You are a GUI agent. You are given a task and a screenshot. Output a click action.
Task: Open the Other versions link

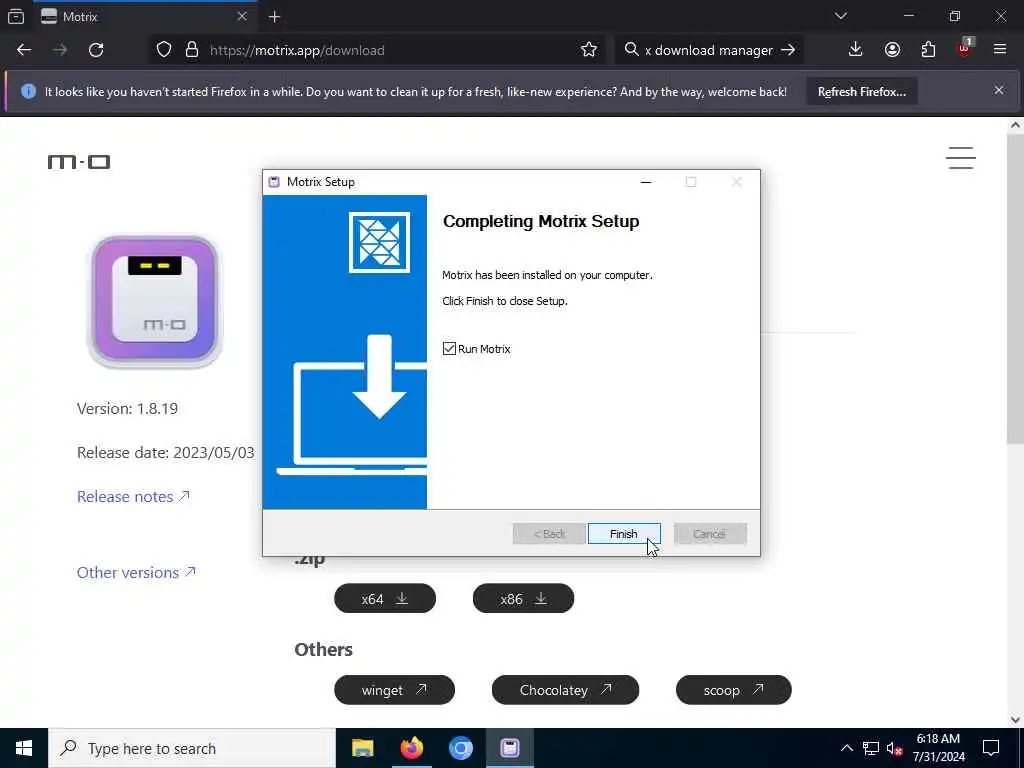tap(136, 573)
